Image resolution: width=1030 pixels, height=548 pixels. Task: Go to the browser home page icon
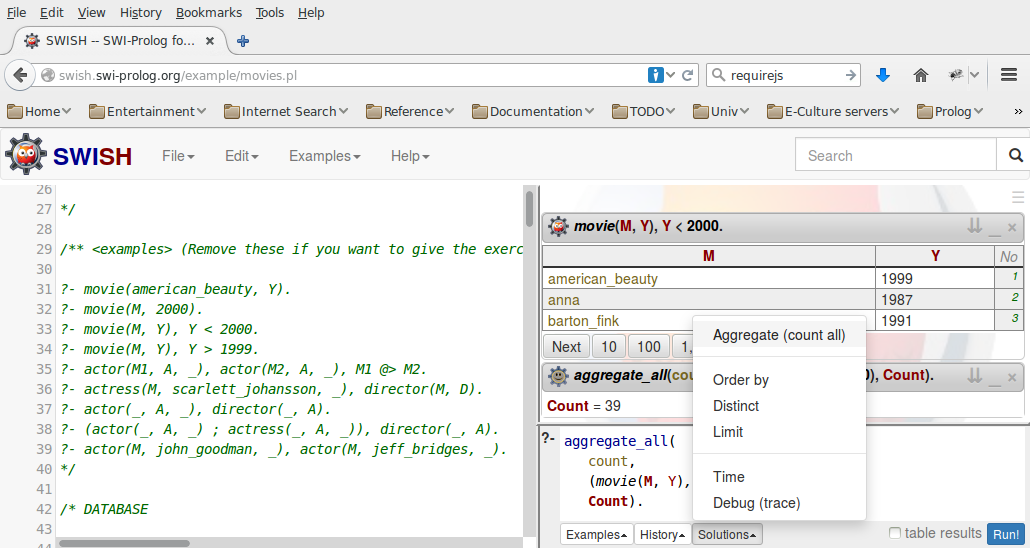[x=921, y=75]
